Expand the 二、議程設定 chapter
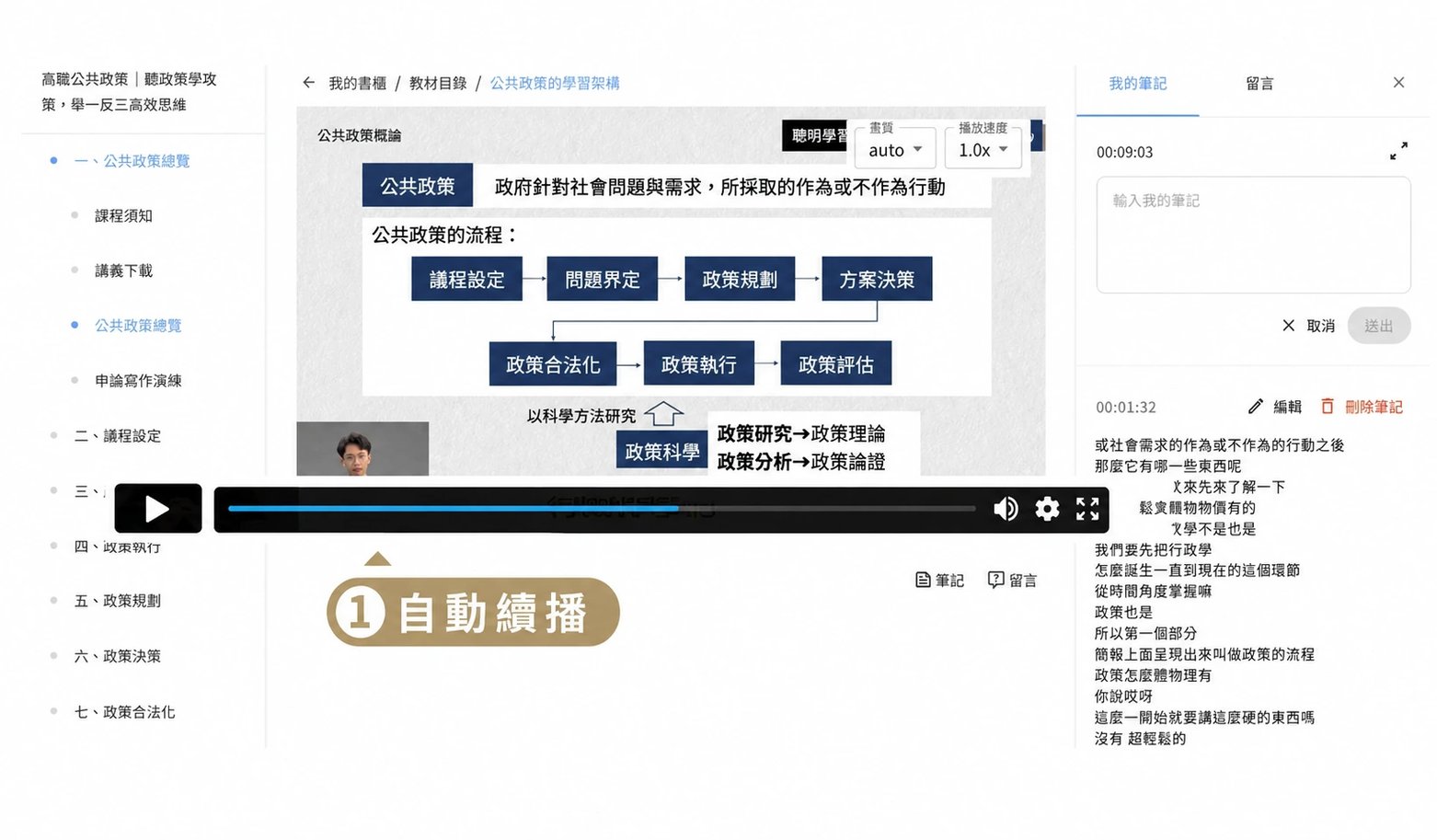The width and height of the screenshot is (1437, 840). click(117, 436)
